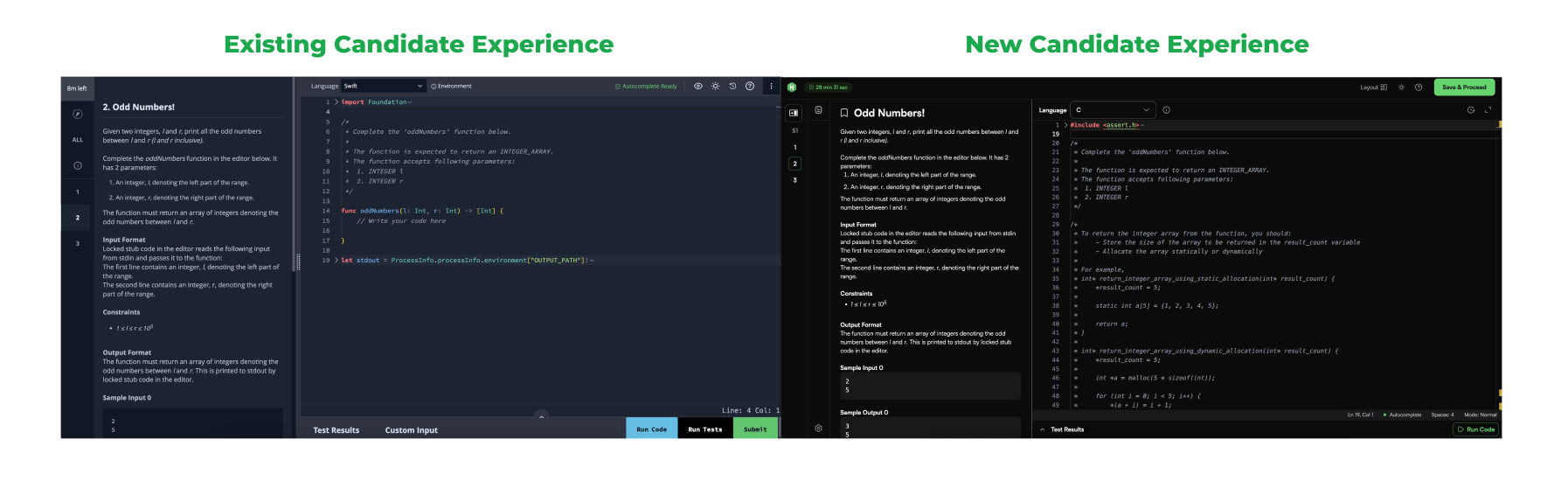This screenshot has height=502, width=1568.
Task: Click the black Run Tests button
Action: click(705, 429)
